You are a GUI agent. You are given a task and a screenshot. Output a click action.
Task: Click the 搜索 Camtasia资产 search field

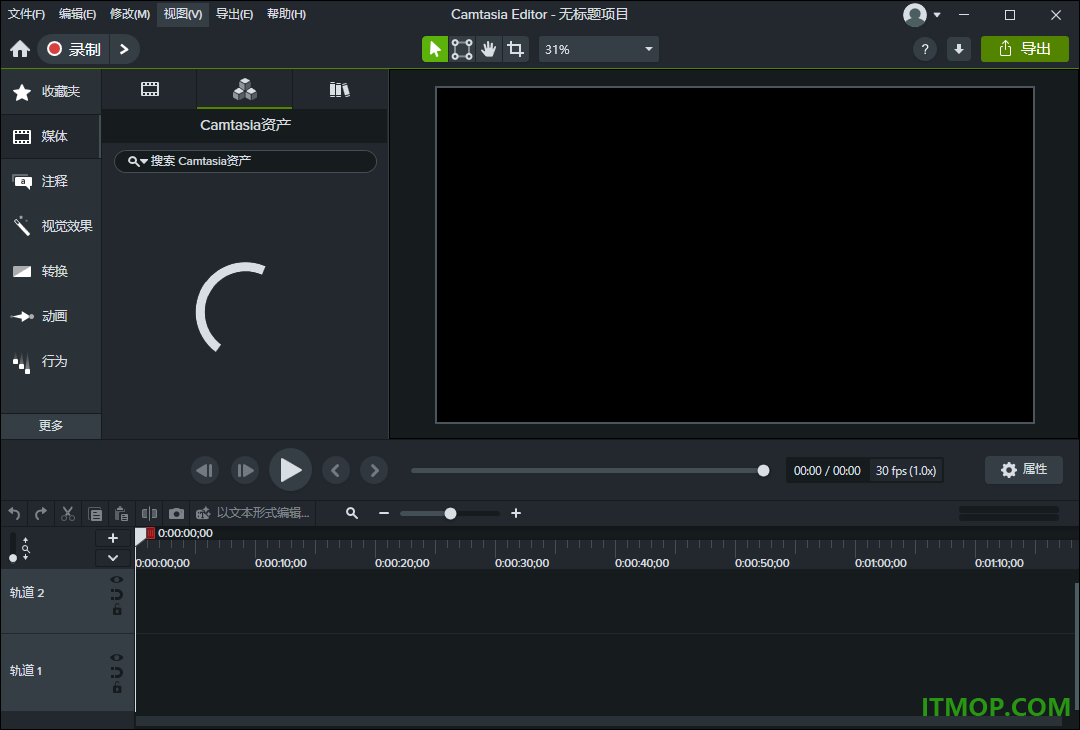(245, 161)
